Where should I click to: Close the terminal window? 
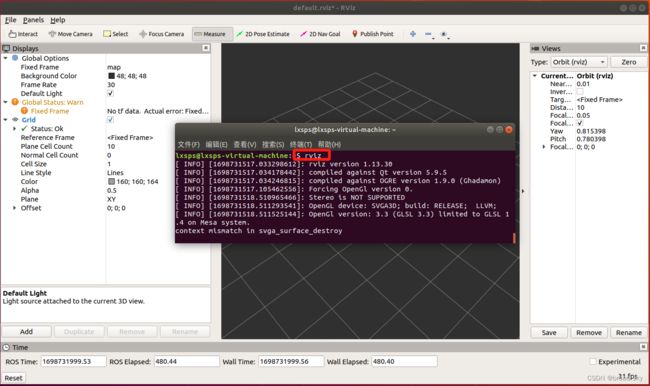pos(509,130)
